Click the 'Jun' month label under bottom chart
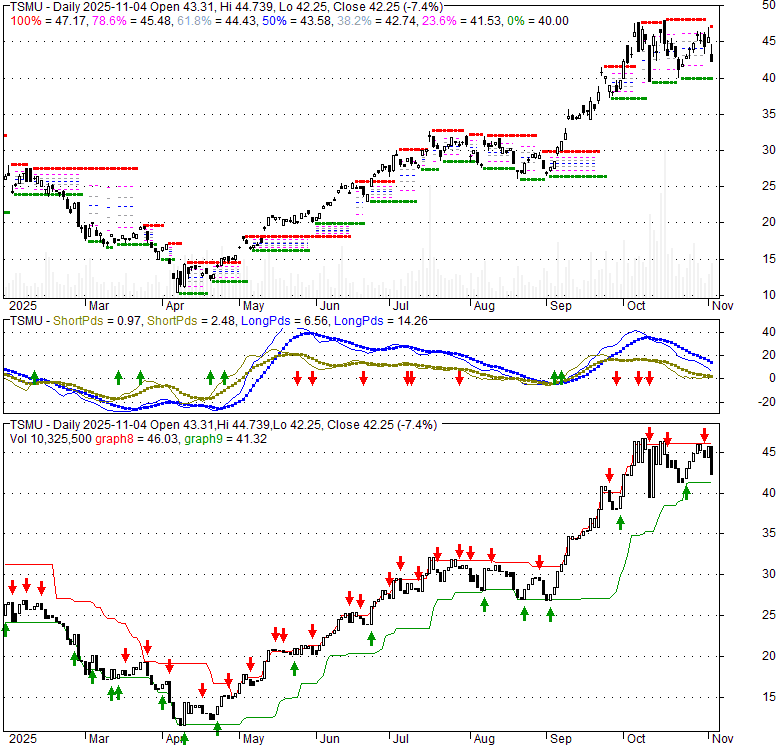The image size is (780, 745). (x=329, y=739)
